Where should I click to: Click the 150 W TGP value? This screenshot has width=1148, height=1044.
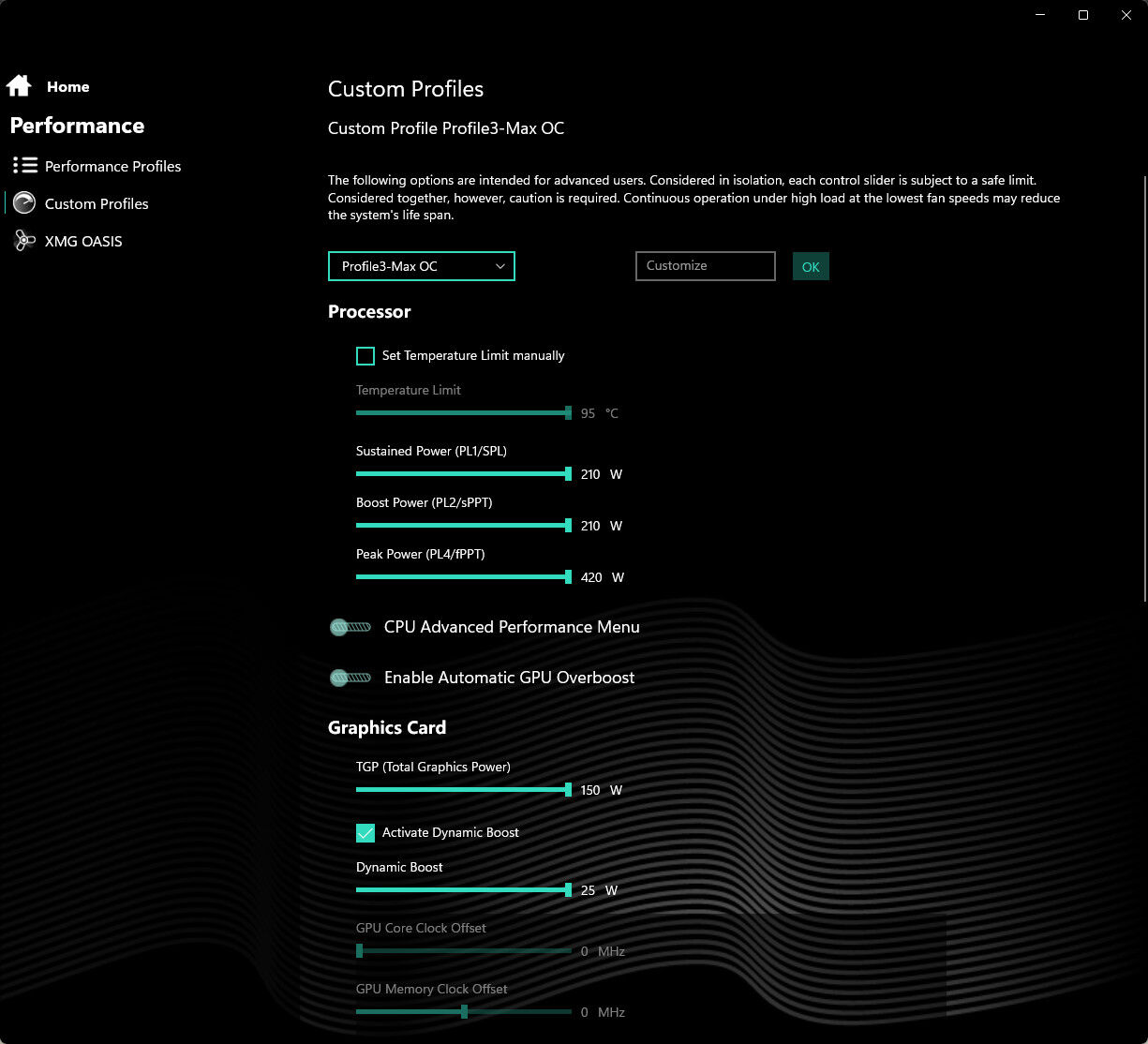point(601,790)
